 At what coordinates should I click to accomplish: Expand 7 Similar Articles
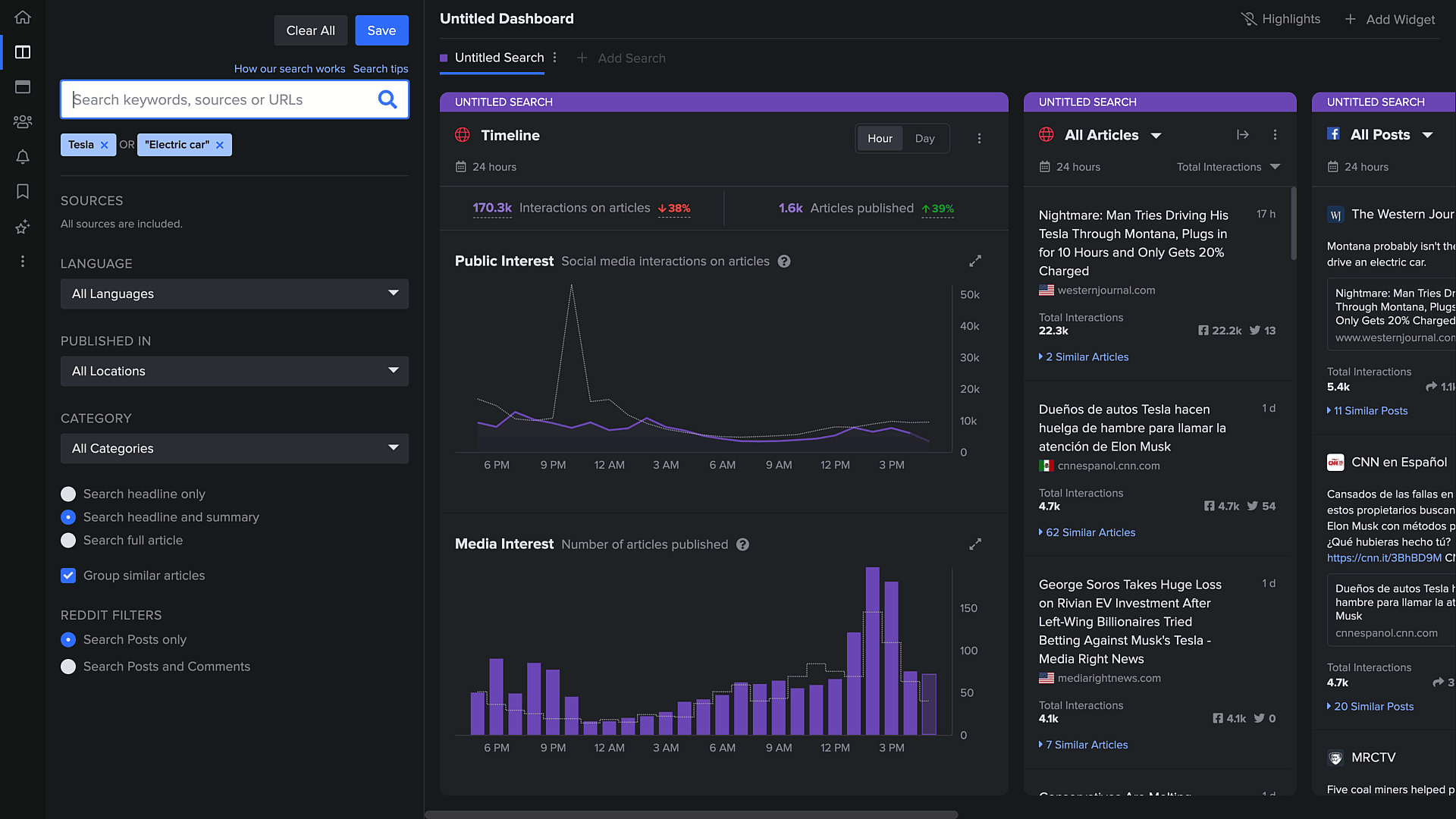coord(1083,745)
